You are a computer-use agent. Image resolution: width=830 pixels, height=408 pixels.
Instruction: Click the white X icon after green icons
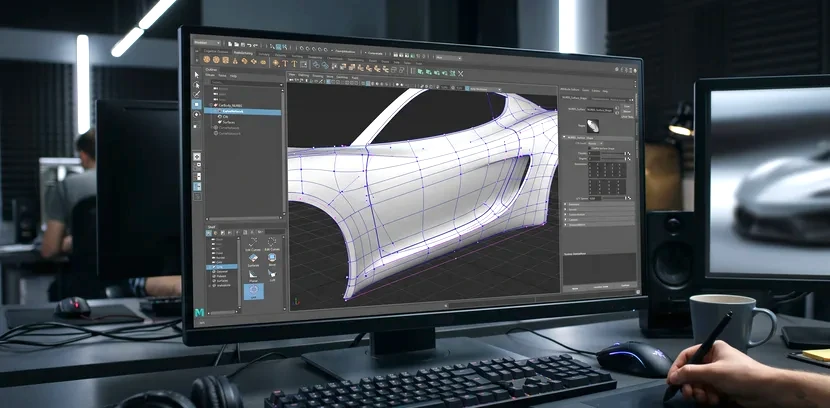tap(461, 74)
